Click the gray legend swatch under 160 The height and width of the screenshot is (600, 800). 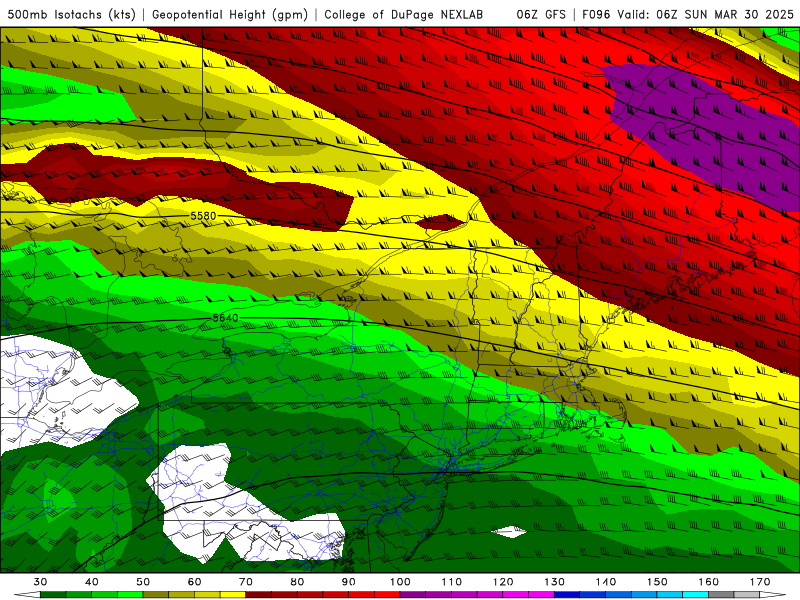pyautogui.click(x=721, y=595)
